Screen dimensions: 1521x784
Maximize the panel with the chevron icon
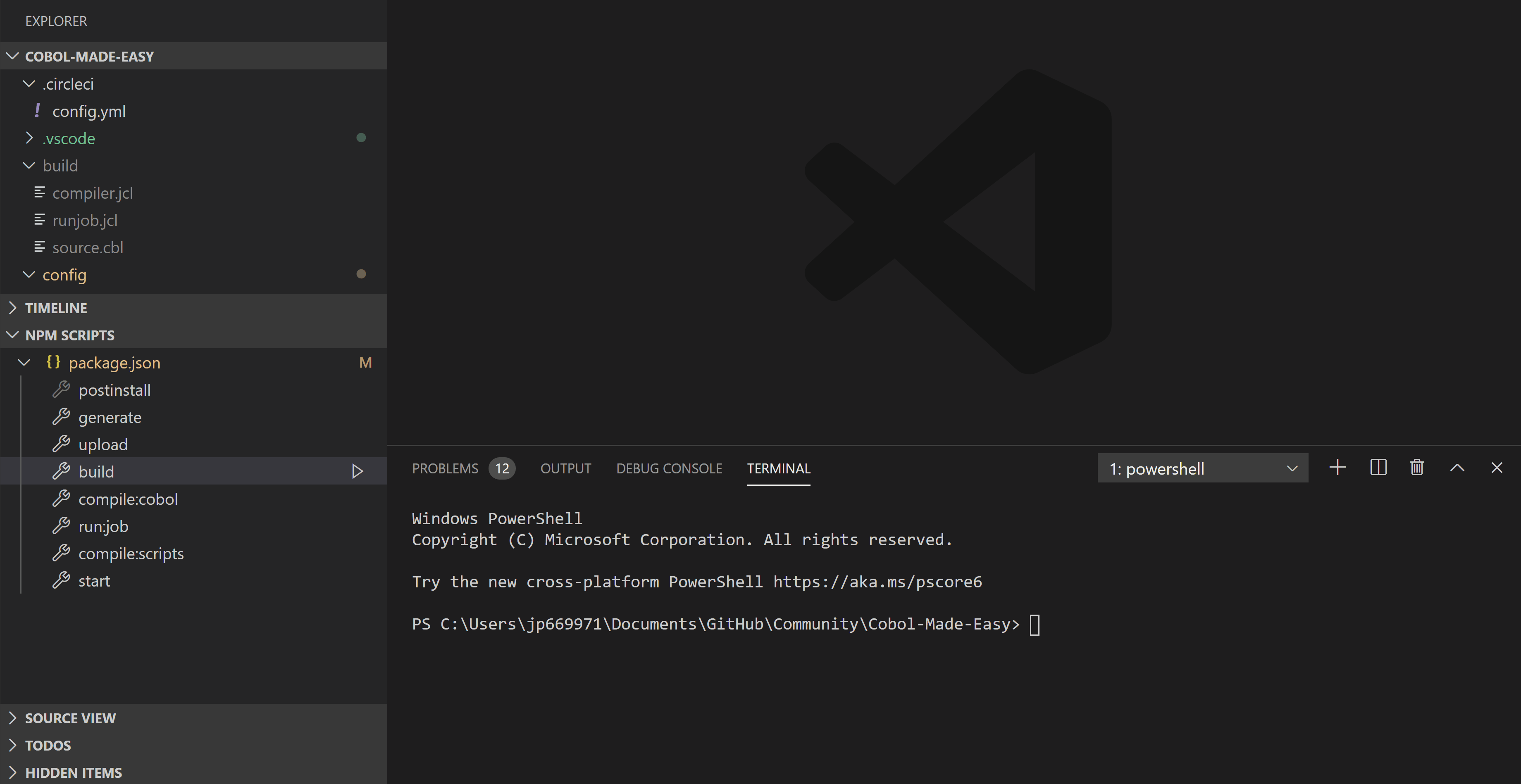(x=1457, y=467)
